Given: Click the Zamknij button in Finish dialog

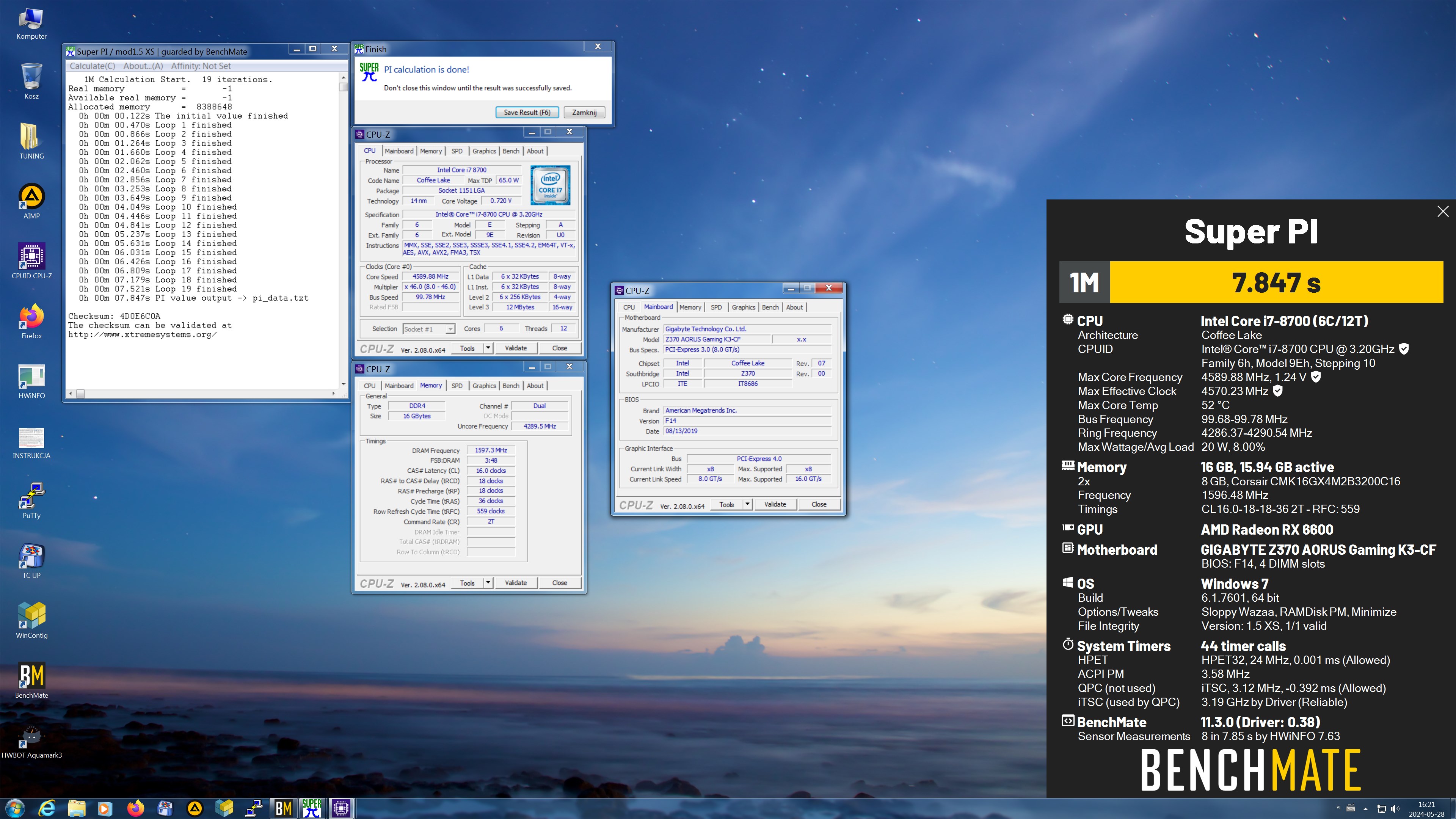Looking at the screenshot, I should [x=584, y=113].
